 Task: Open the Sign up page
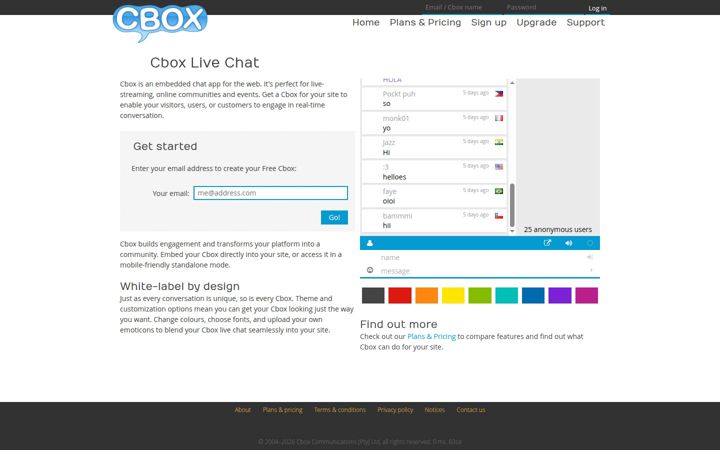(x=489, y=22)
